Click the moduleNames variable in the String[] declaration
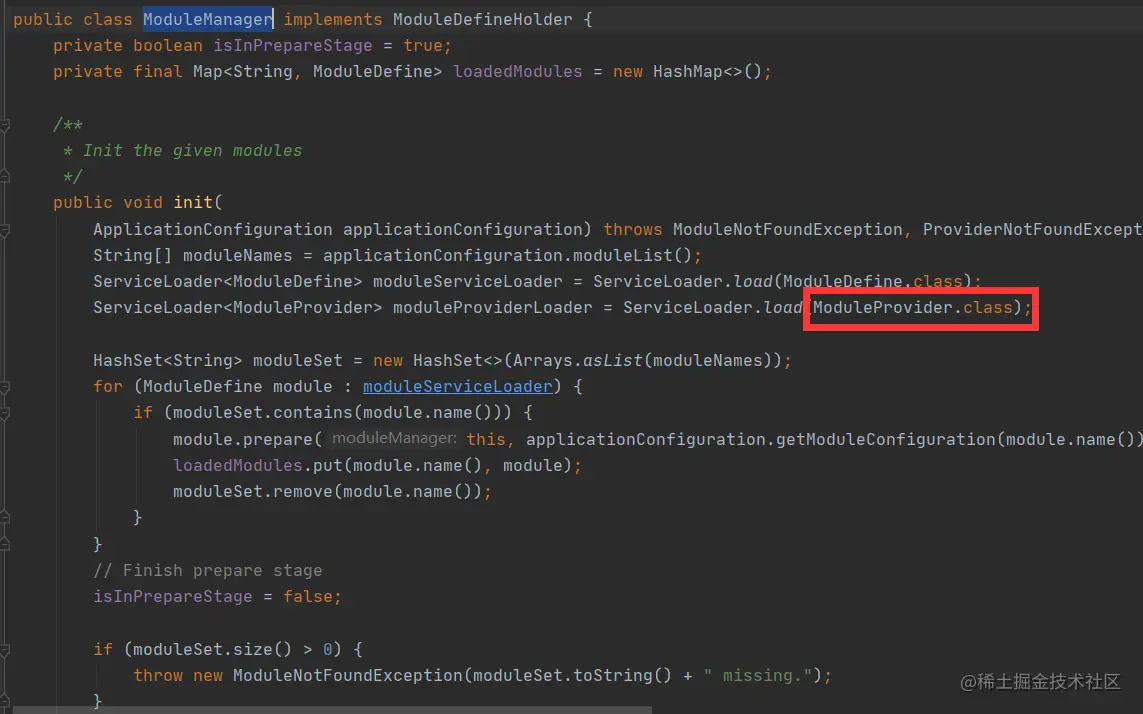The width and height of the screenshot is (1143, 714). click(x=238, y=255)
